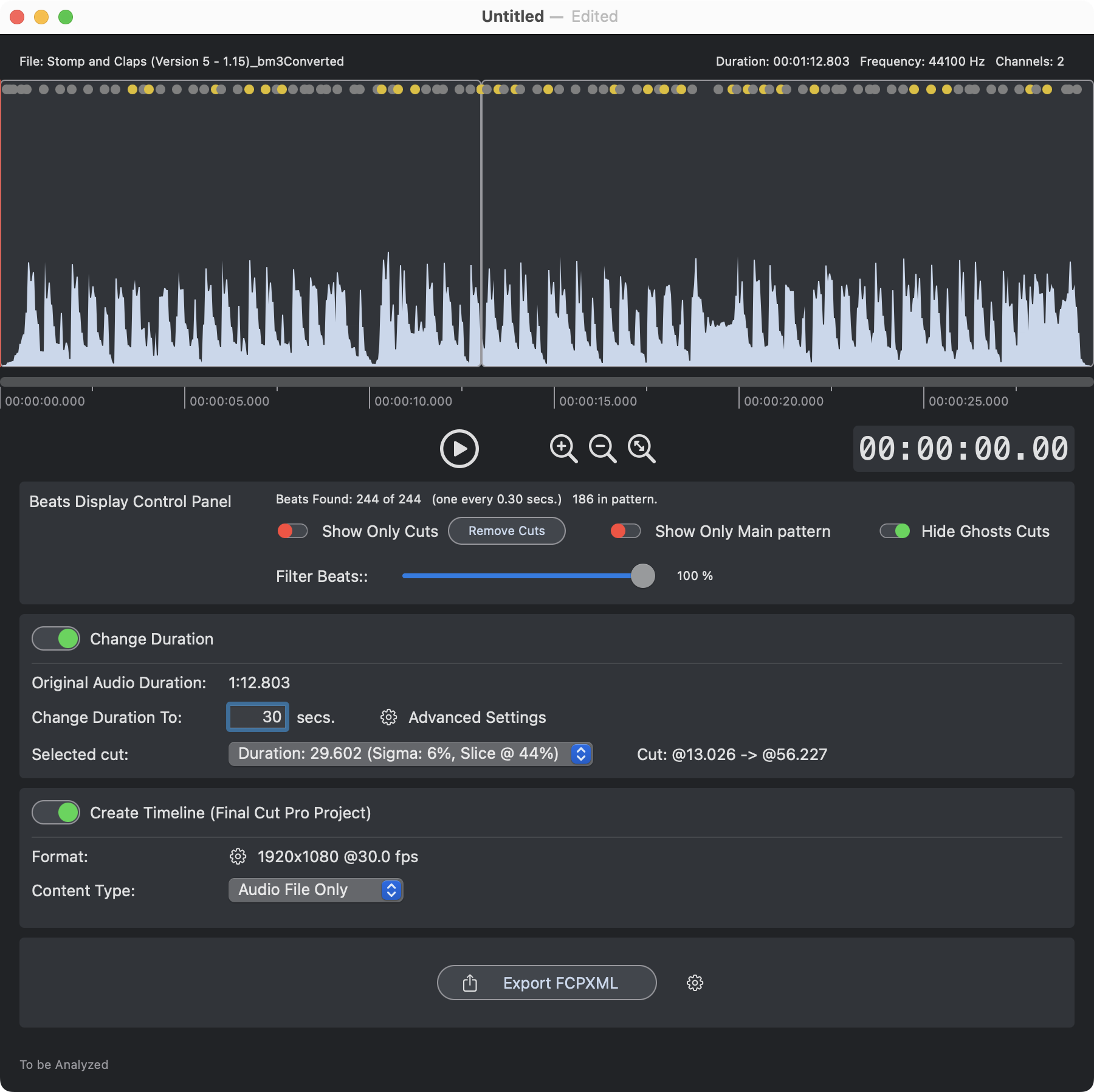This screenshot has height=1092, width=1094.
Task: Disable Hide Ghosts Cuts switch
Action: pyautogui.click(x=895, y=531)
